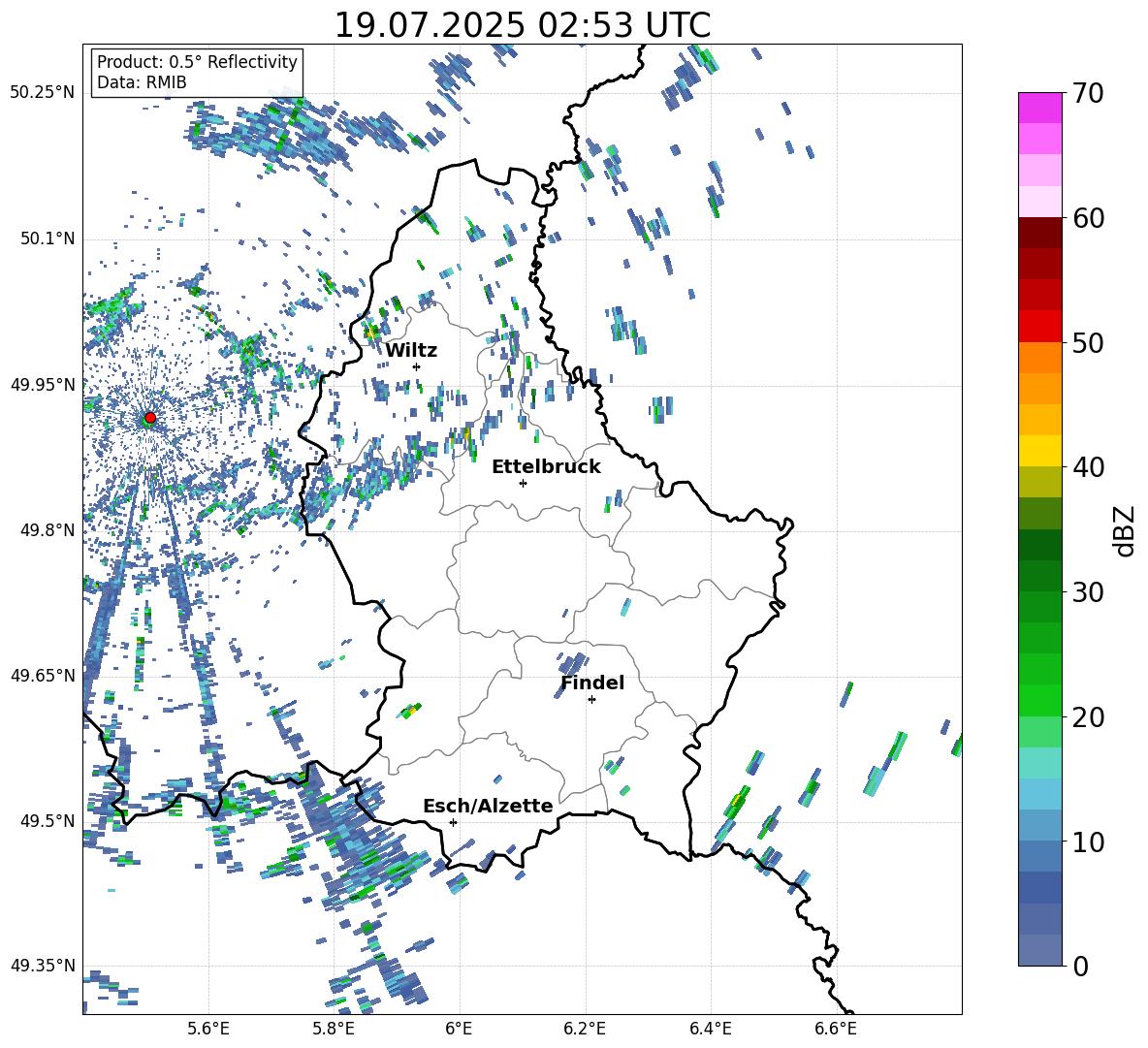Click the 49.5°N latitude label
The width and height of the screenshot is (1148, 1048).
tap(48, 820)
